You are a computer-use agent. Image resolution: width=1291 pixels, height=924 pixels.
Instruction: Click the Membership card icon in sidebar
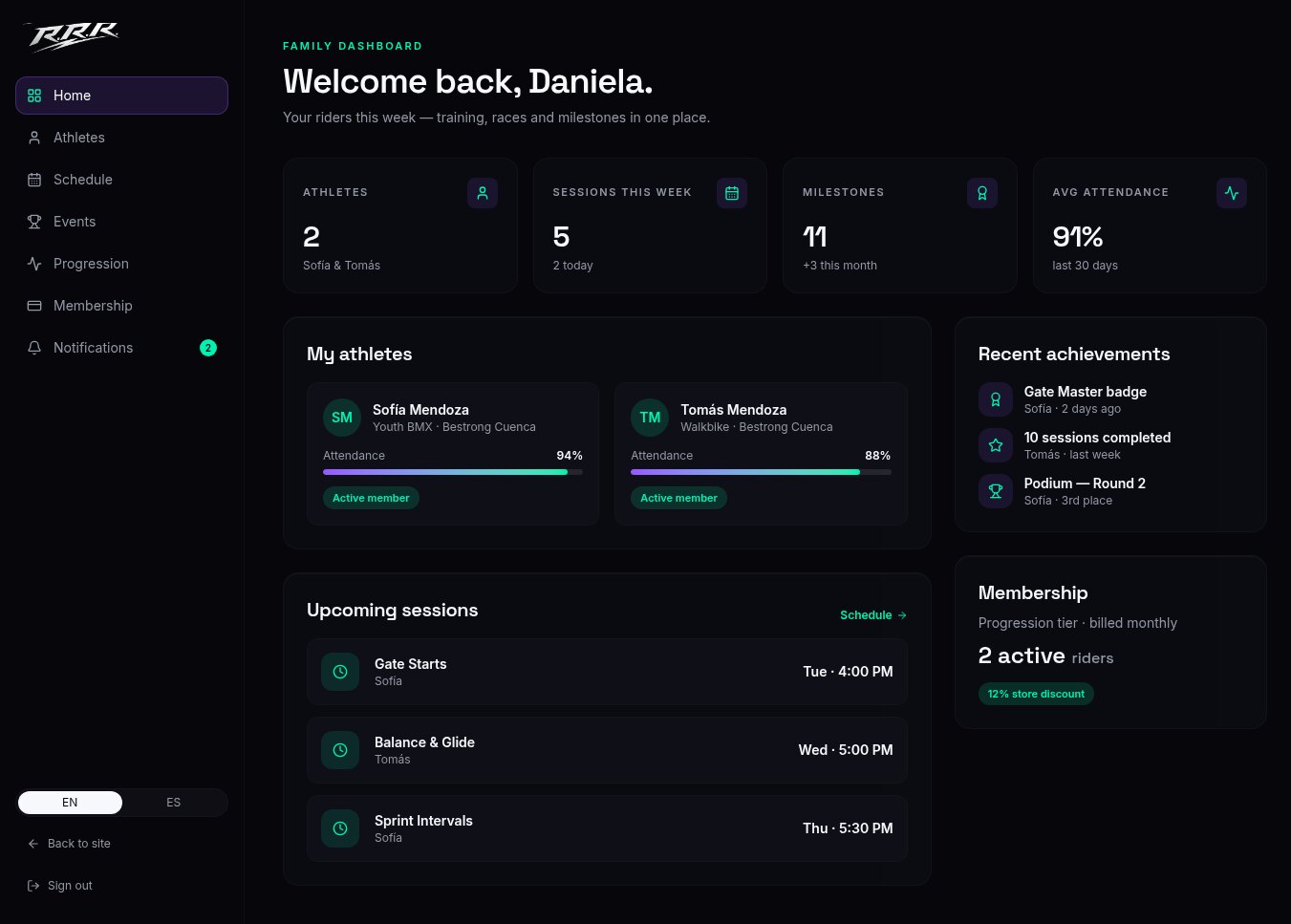click(x=34, y=306)
